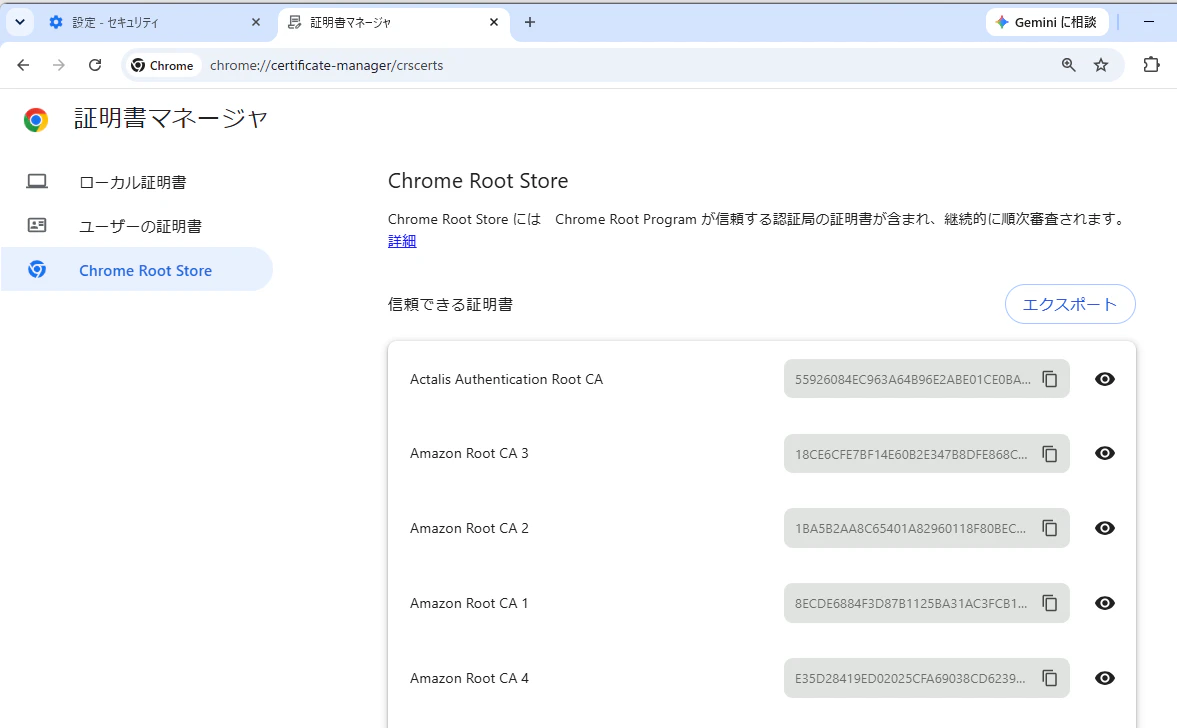The image size is (1177, 728).
Task: Open the tab search dropdown arrow
Action: click(x=20, y=23)
